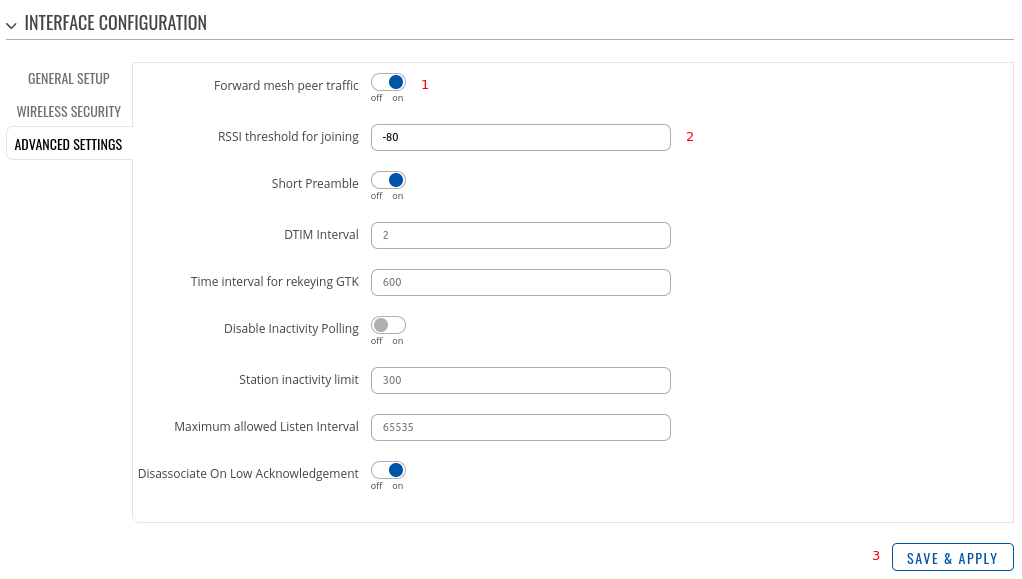Click the Time interval for rekeying GTK field
The width and height of the screenshot is (1022, 579).
[521, 282]
